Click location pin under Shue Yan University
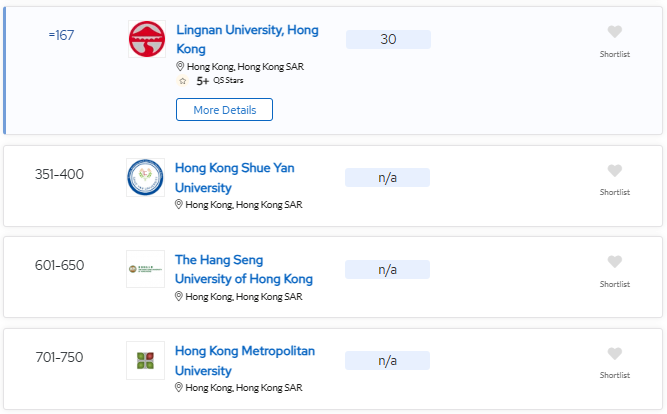This screenshot has width=667, height=414. click(179, 204)
